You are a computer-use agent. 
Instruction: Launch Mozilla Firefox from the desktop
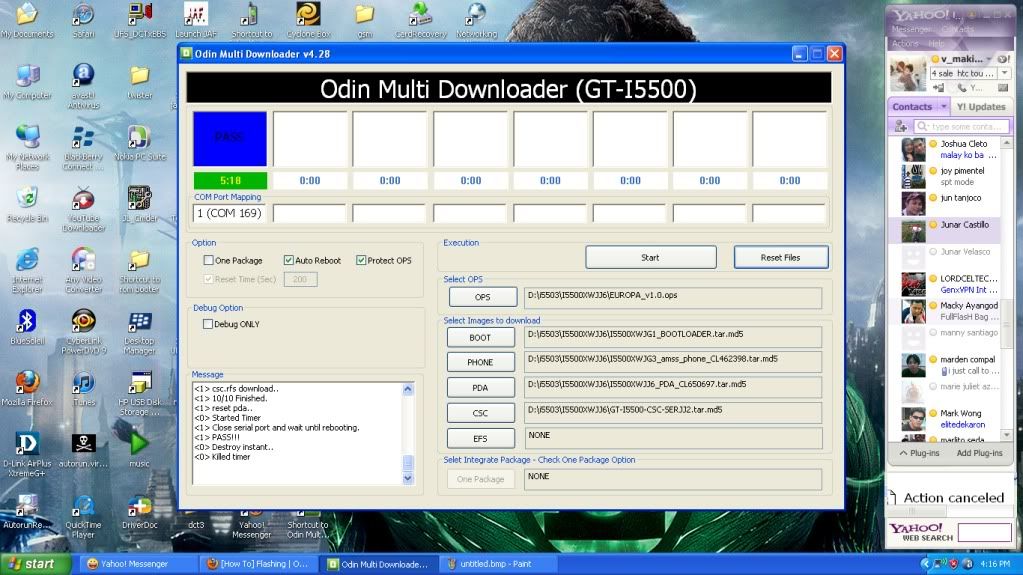[x=27, y=388]
